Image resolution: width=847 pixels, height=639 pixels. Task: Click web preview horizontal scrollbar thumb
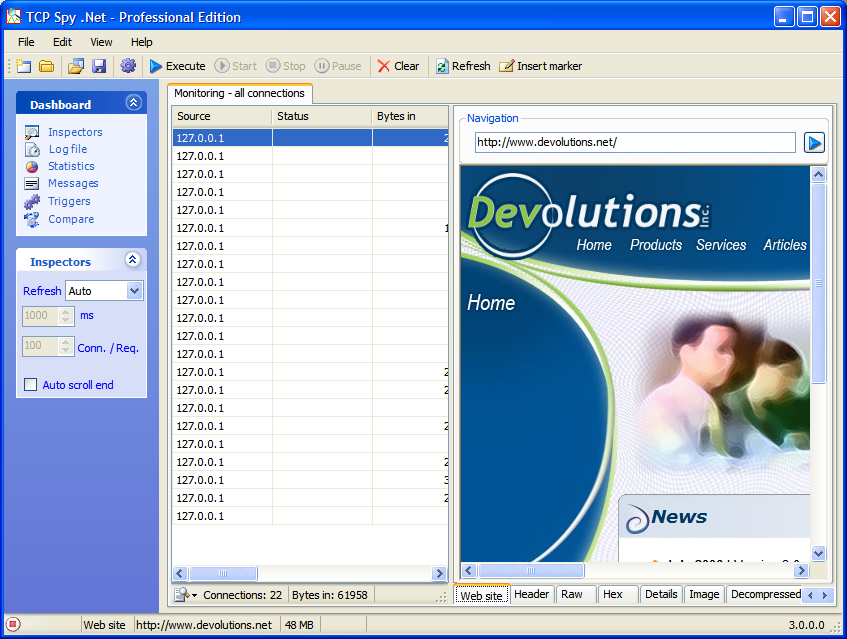[532, 570]
